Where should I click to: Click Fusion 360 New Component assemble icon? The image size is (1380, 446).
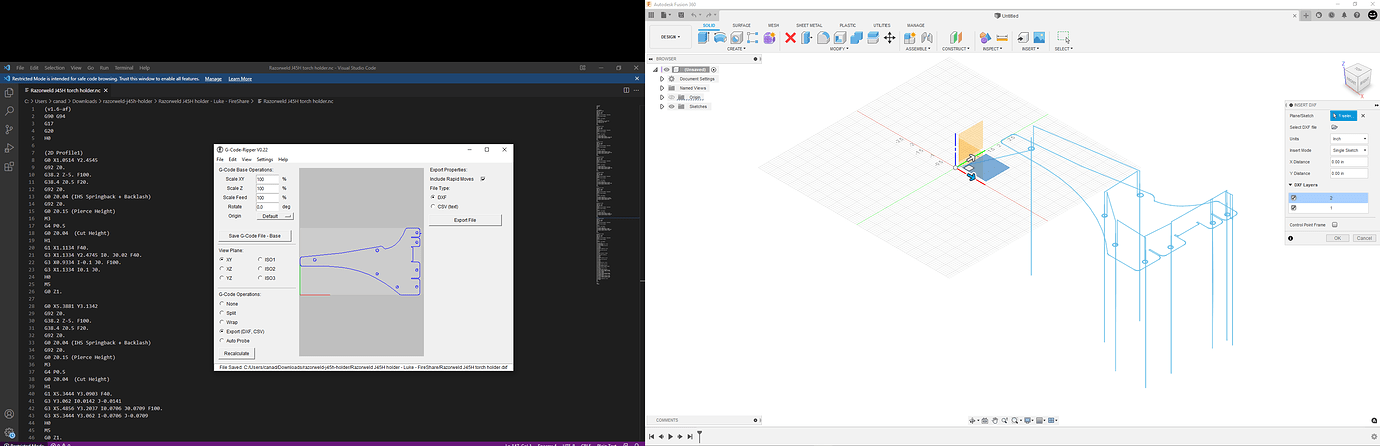coord(912,38)
